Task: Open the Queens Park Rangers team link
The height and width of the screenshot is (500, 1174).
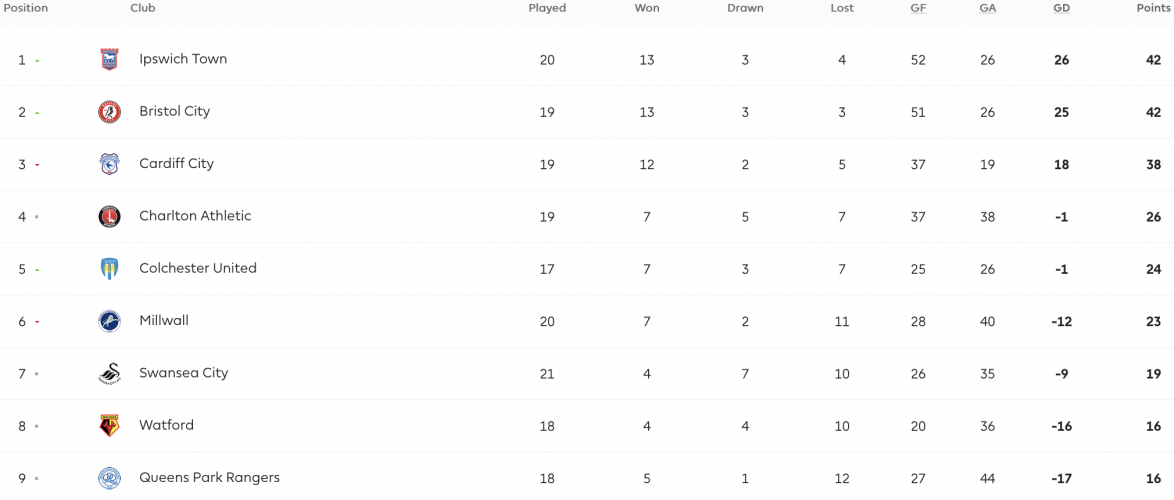Action: (x=210, y=478)
